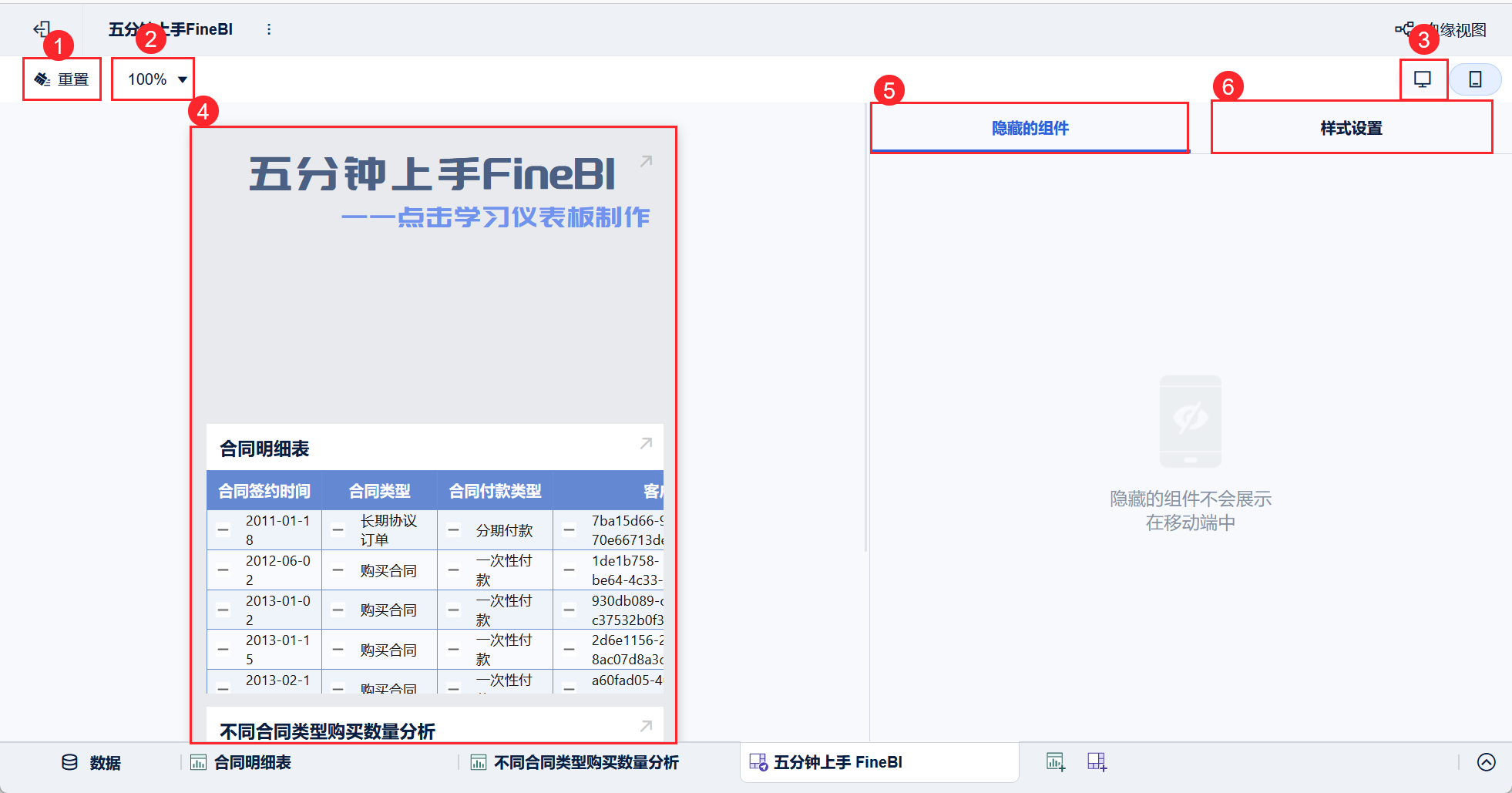Viewport: 1512px width, 793px height.
Task: Click the database icon beside 数据
Action: [x=69, y=762]
